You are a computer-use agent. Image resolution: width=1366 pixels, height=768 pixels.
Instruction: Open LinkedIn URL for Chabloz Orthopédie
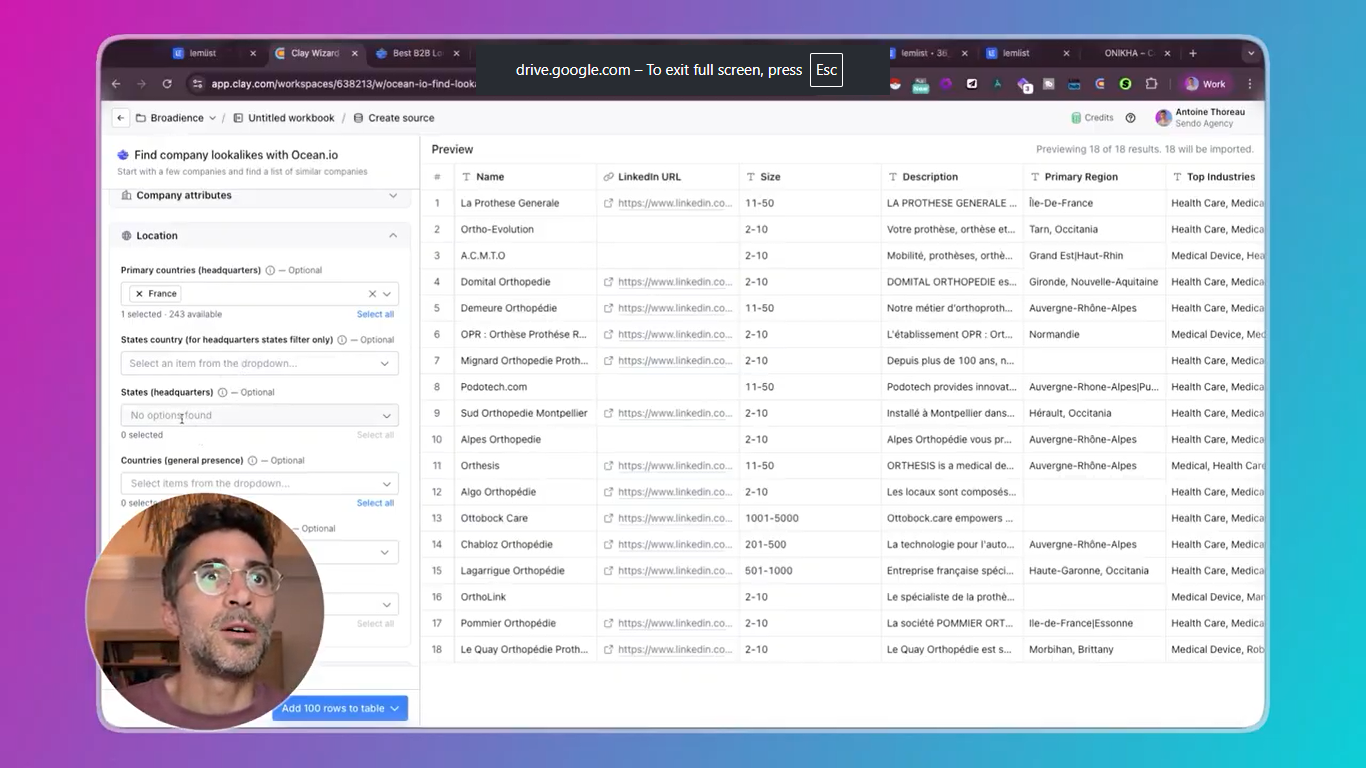(x=675, y=545)
